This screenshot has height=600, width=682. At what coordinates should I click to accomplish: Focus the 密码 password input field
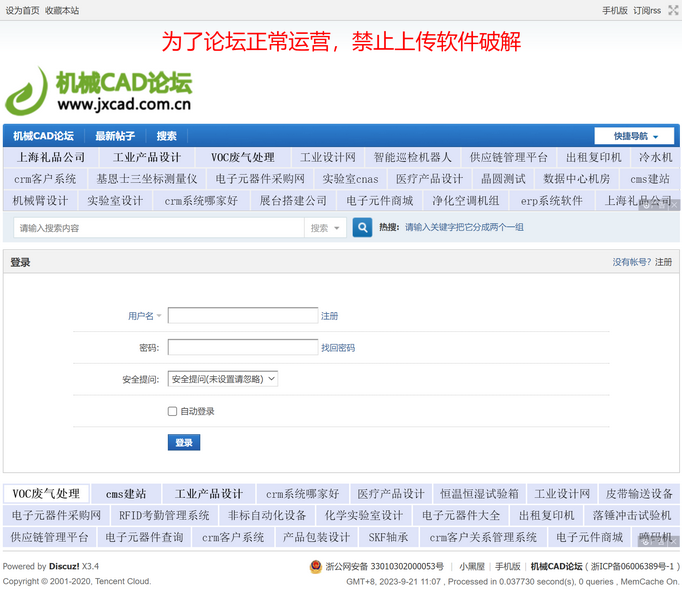242,348
